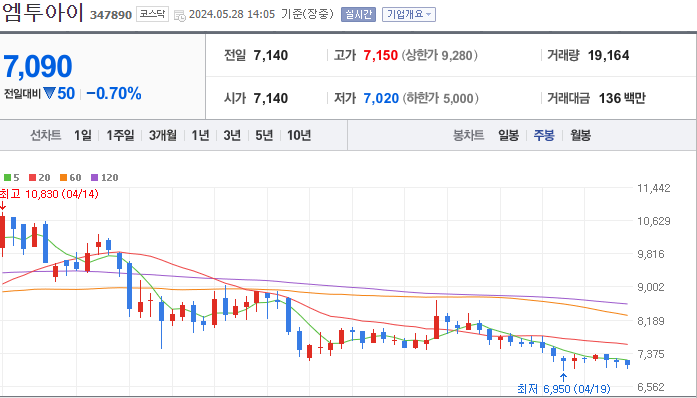Screen dimensions: 697x398
Task: Click the stock name 엠투아이
Action: coord(42,13)
